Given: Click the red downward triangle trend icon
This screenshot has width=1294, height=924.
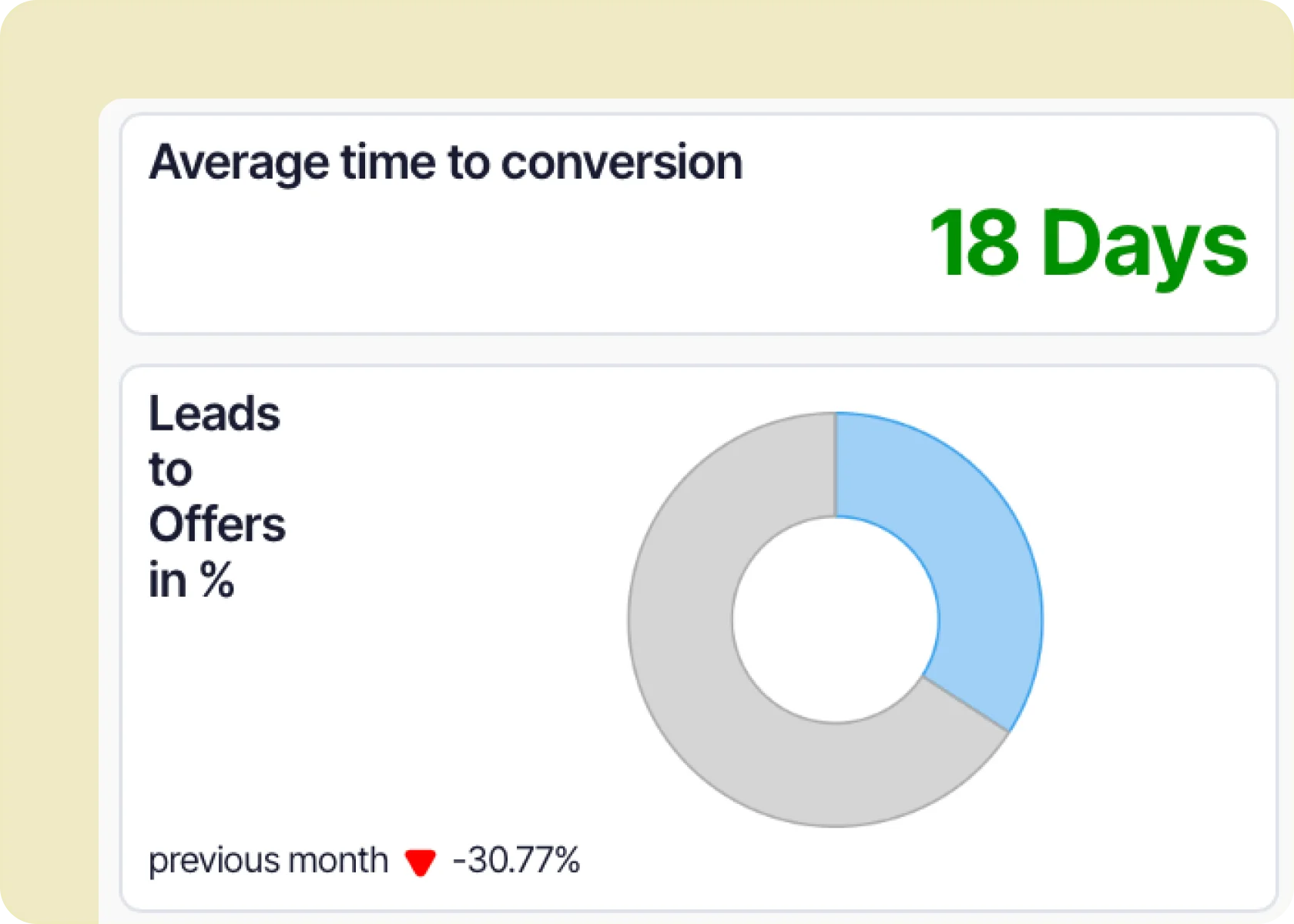Looking at the screenshot, I should click(x=421, y=862).
